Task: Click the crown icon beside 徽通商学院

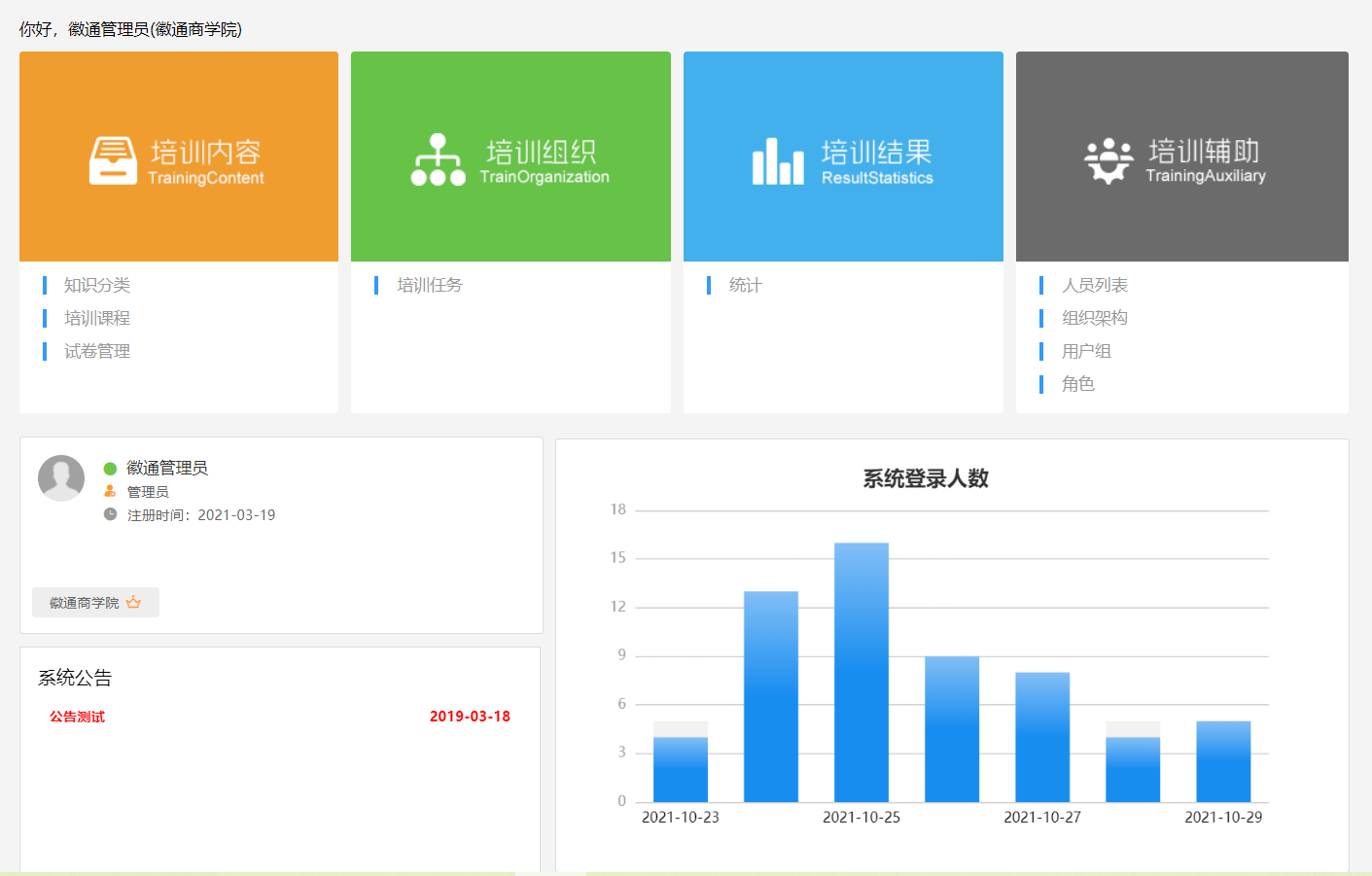Action: 134,603
